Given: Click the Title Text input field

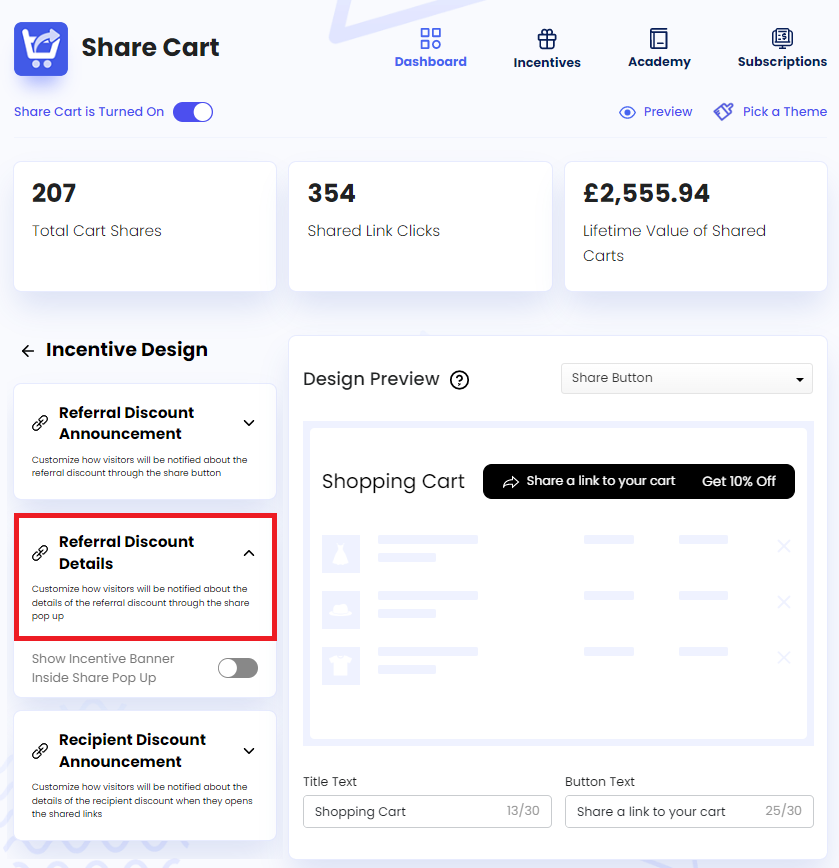Looking at the screenshot, I should pyautogui.click(x=427, y=811).
